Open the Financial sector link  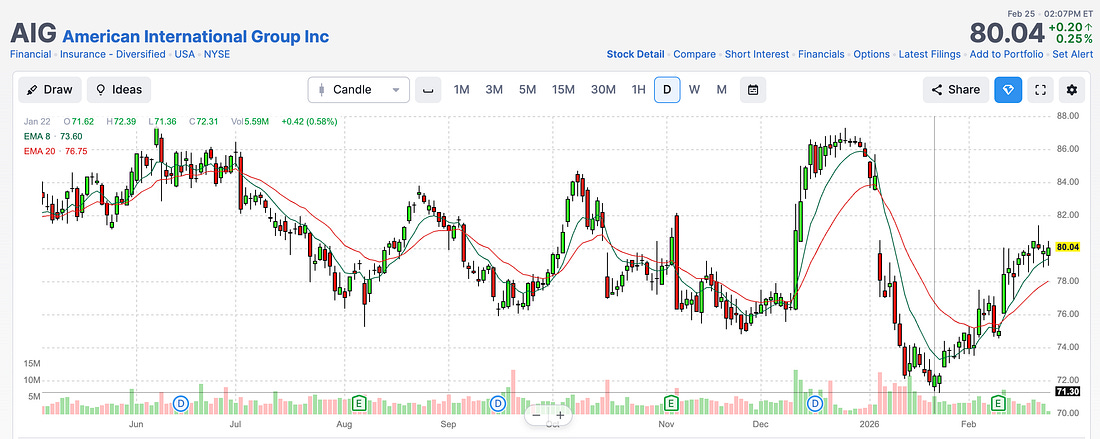coord(30,54)
